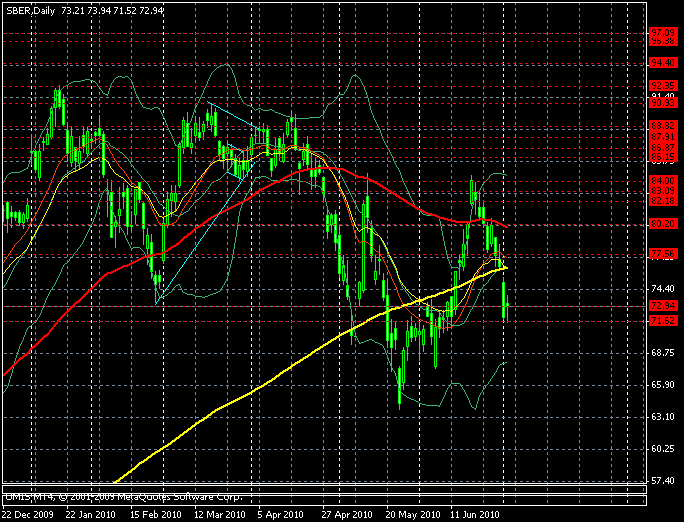The height and width of the screenshot is (522, 684).
Task: Click the 68.75 price axis value
Action: (x=663, y=353)
